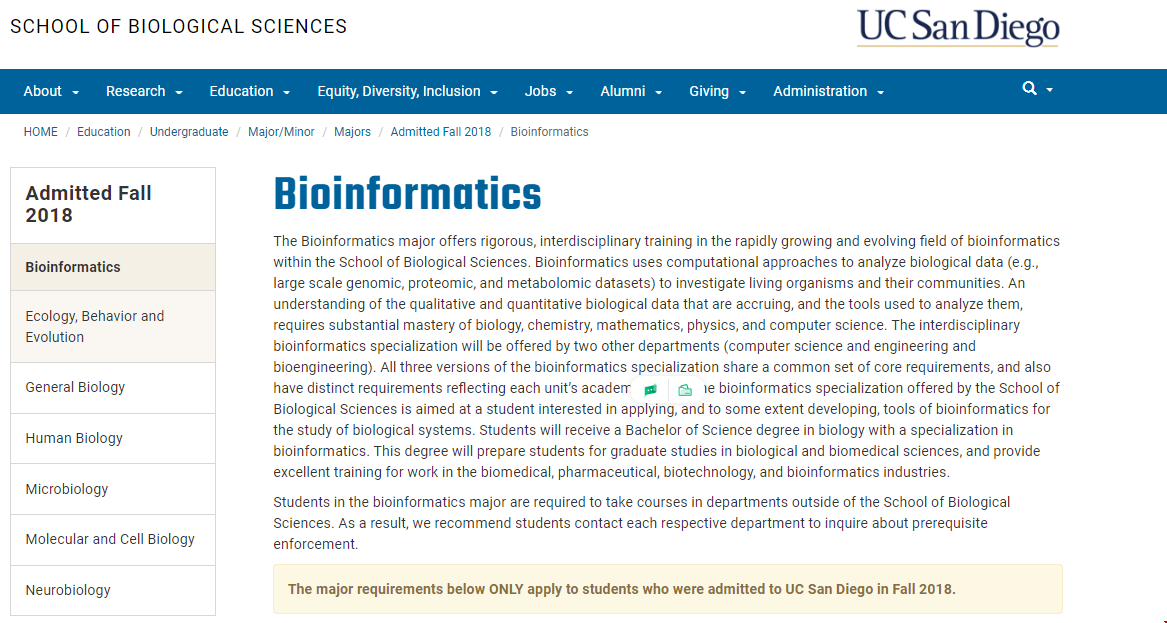Image resolution: width=1167 pixels, height=623 pixels.
Task: Expand the Education dropdown
Action: pyautogui.click(x=242, y=91)
